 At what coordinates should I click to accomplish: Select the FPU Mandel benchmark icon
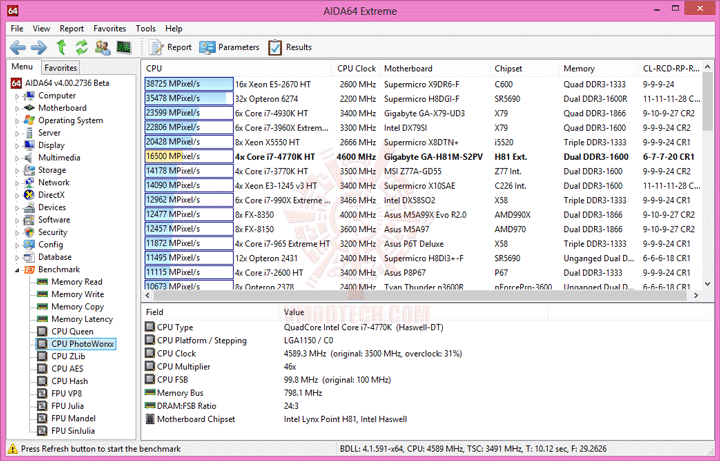42,418
